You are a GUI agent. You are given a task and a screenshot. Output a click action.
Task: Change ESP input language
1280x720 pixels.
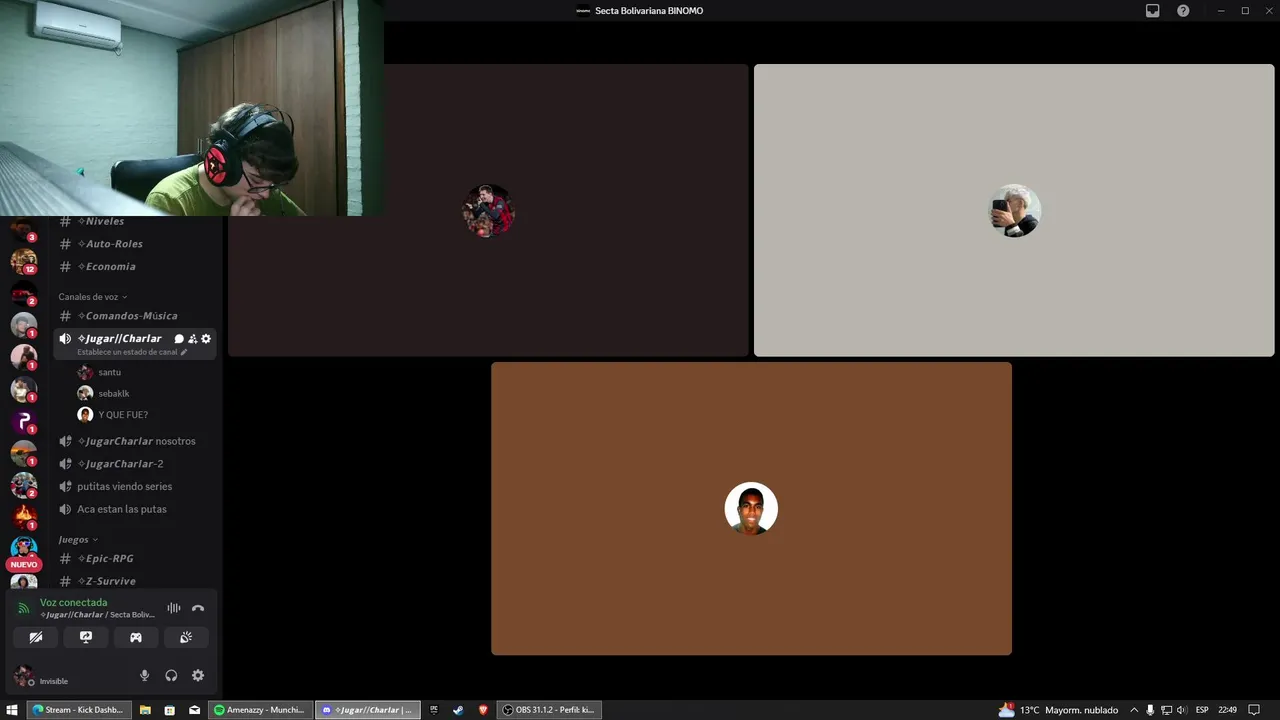[1202, 710]
